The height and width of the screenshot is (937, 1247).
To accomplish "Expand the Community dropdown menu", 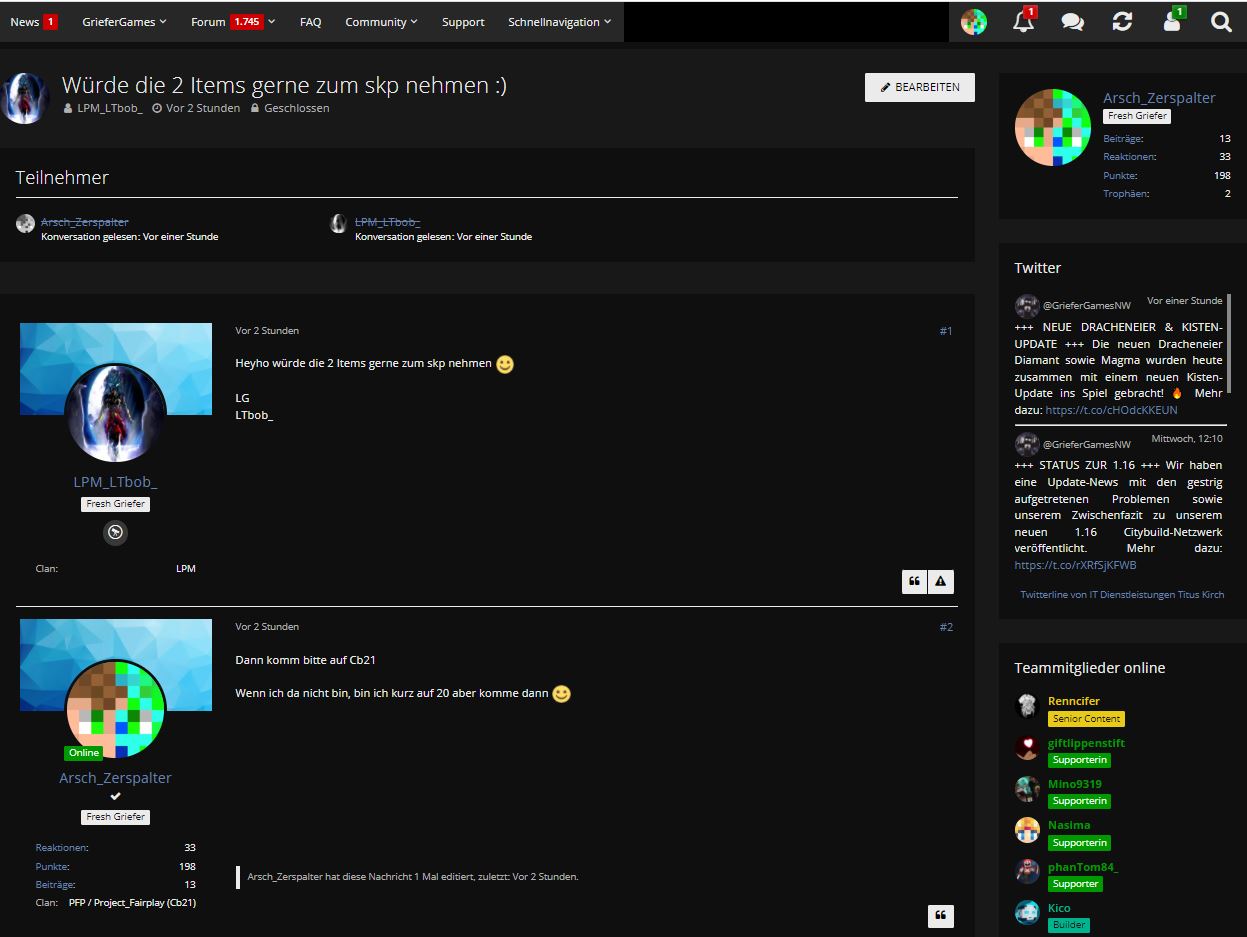I will pos(381,22).
